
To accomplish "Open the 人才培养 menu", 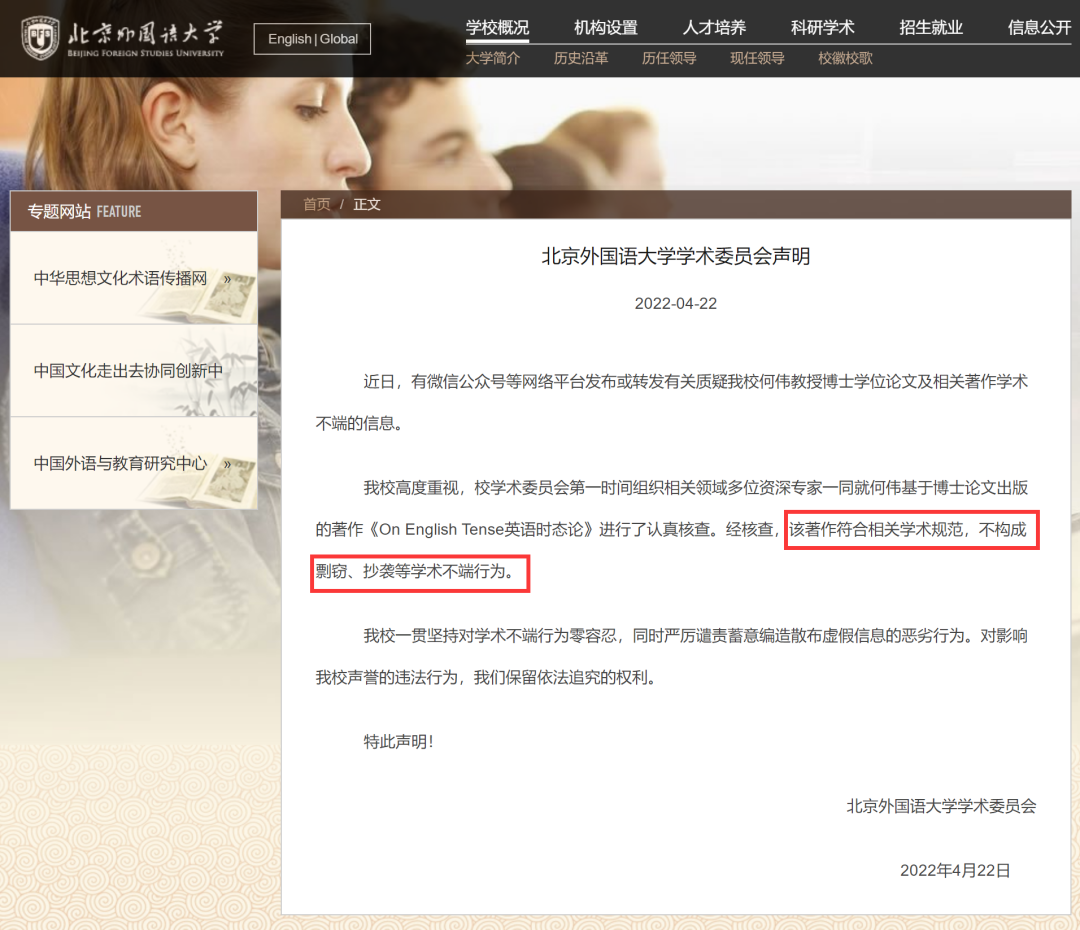I will click(714, 28).
